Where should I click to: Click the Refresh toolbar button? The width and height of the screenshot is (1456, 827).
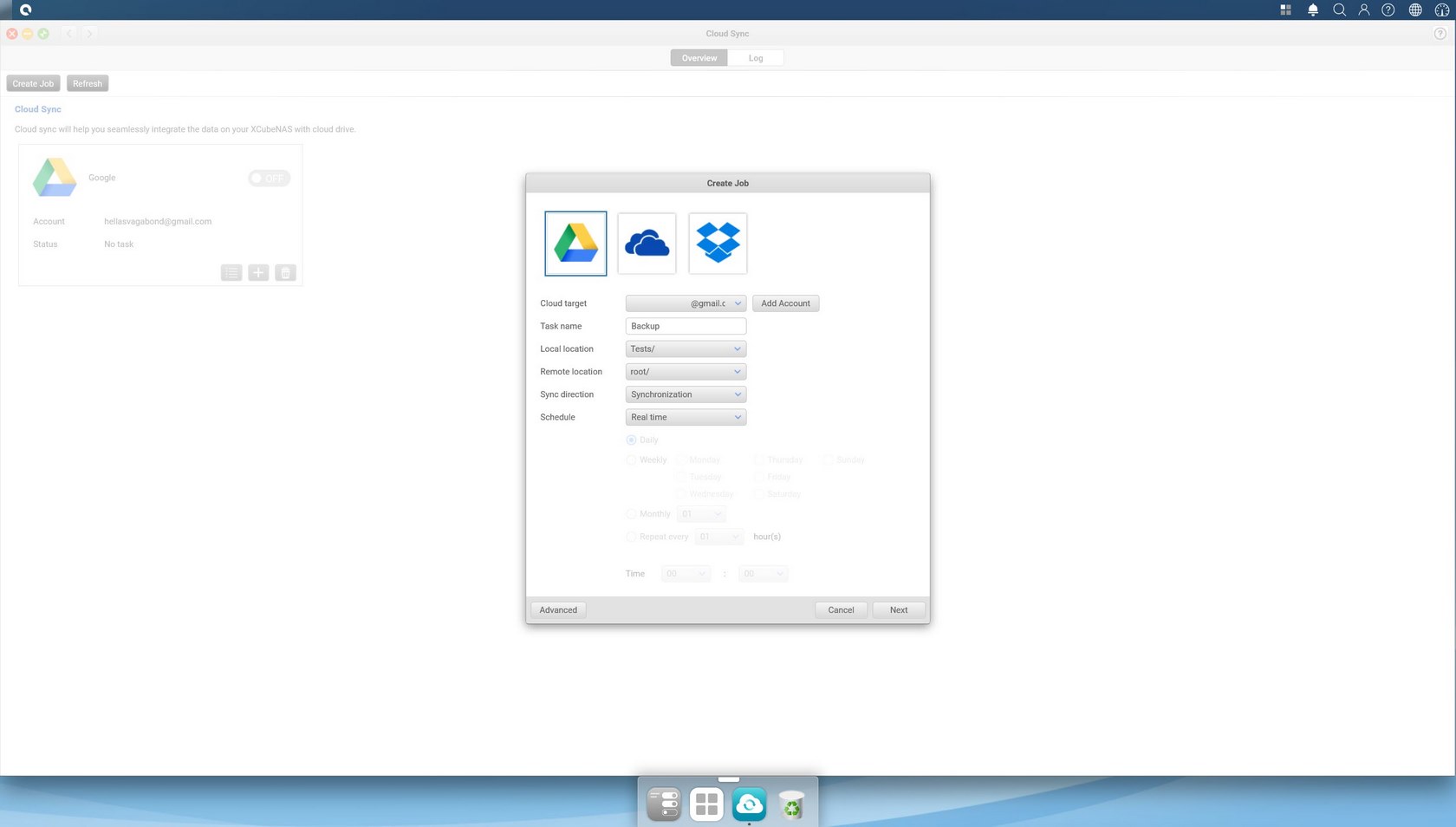(x=88, y=84)
